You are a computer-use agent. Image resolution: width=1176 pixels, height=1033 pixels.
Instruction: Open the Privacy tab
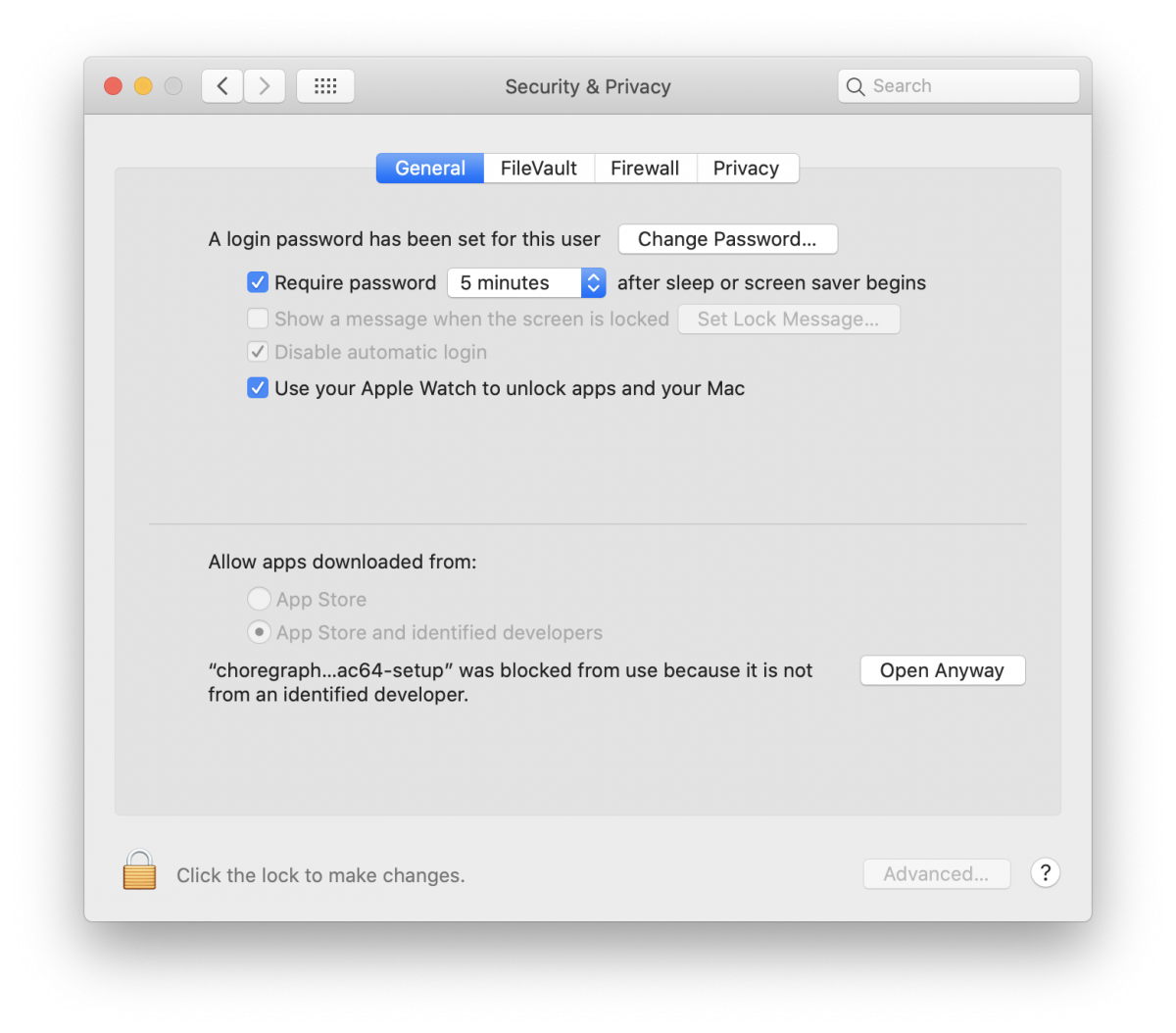click(747, 168)
